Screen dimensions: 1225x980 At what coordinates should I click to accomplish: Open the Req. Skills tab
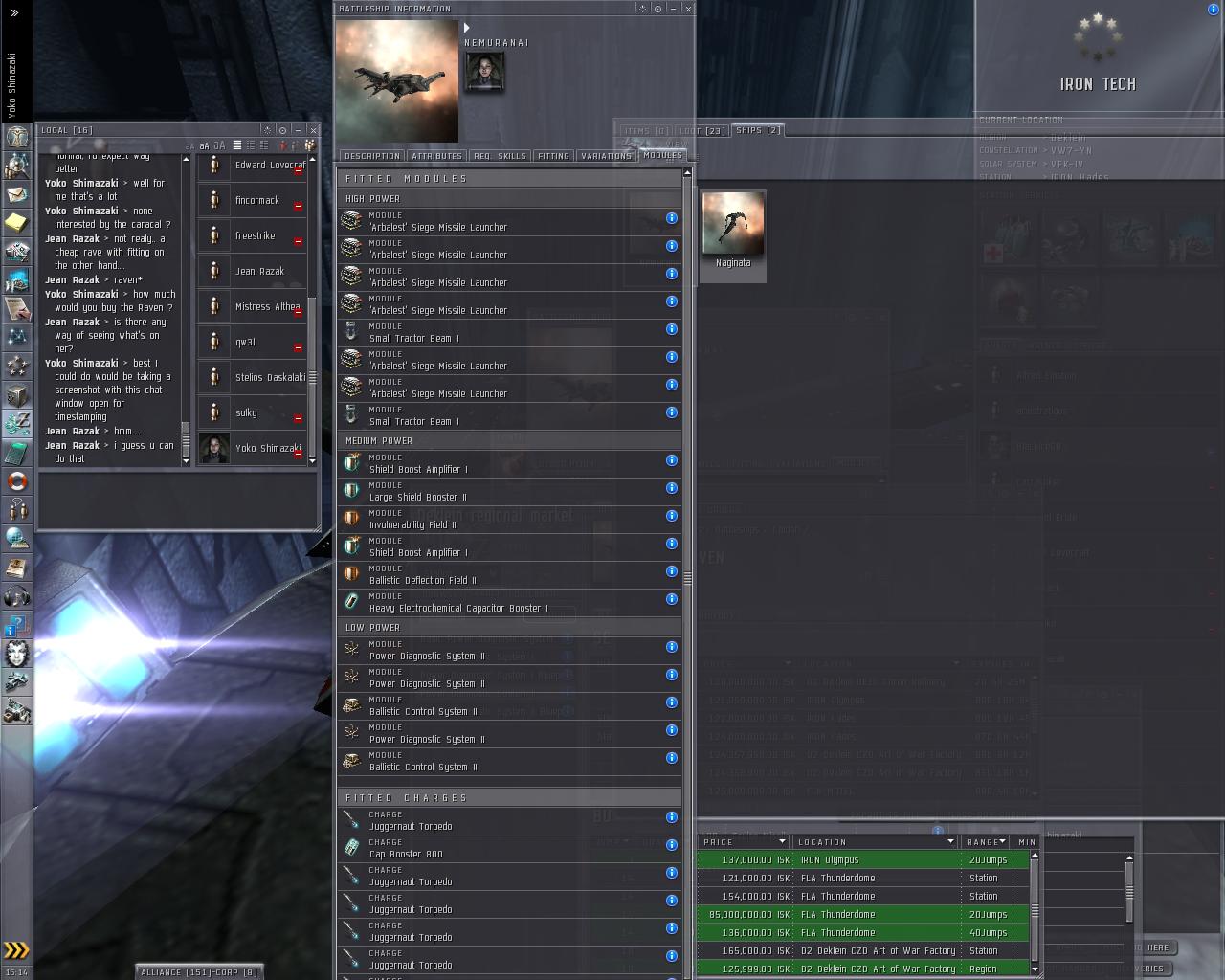click(500, 156)
